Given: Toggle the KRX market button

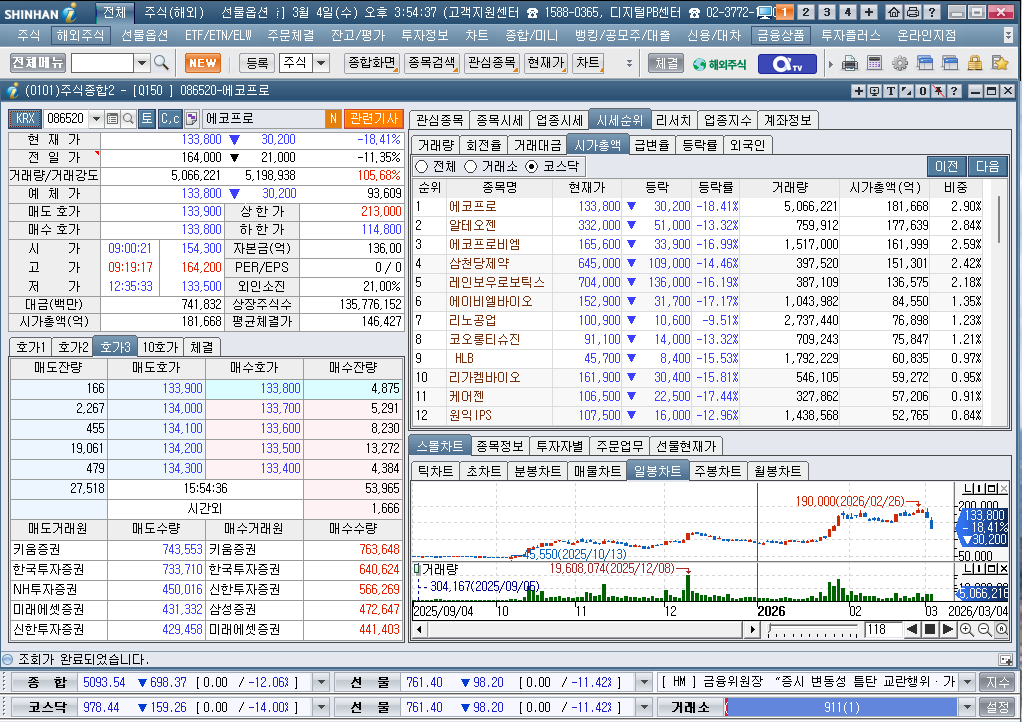Looking at the screenshot, I should (x=25, y=119).
